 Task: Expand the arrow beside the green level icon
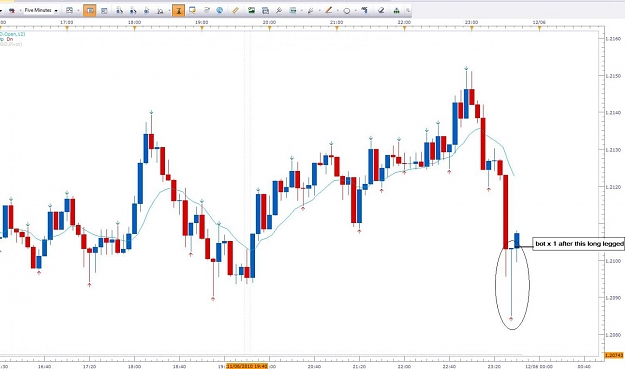302,11
